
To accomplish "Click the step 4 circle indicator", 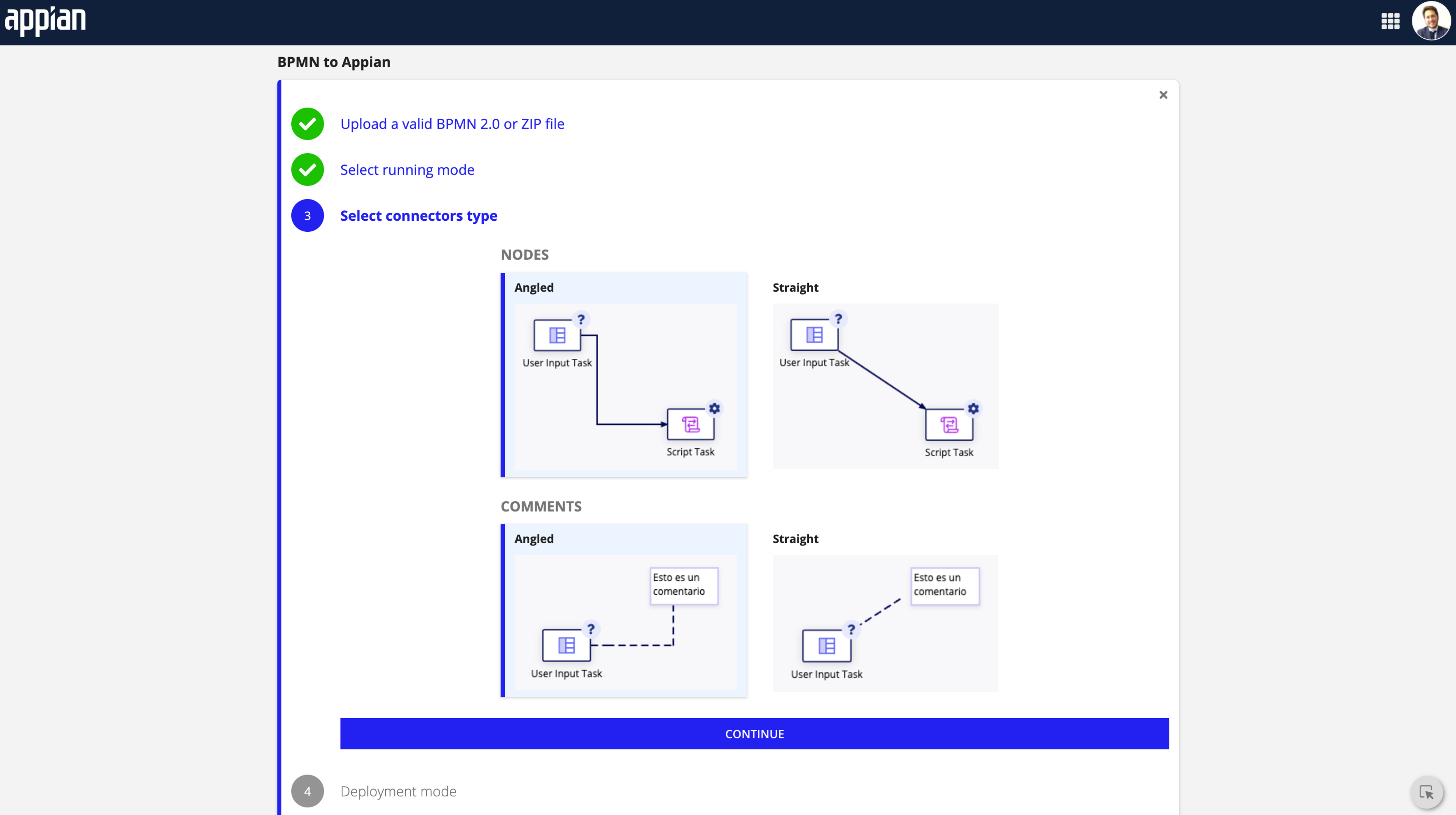I will tap(308, 791).
